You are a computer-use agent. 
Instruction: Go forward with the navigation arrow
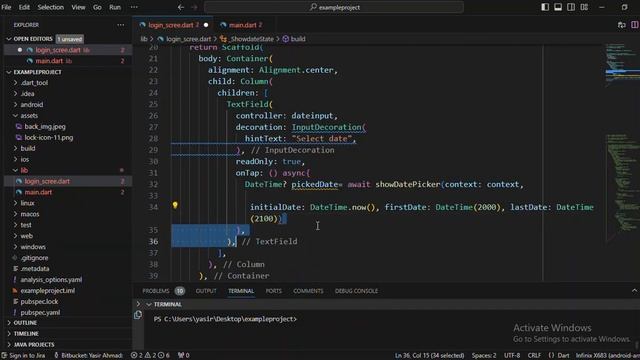(x=194, y=7)
